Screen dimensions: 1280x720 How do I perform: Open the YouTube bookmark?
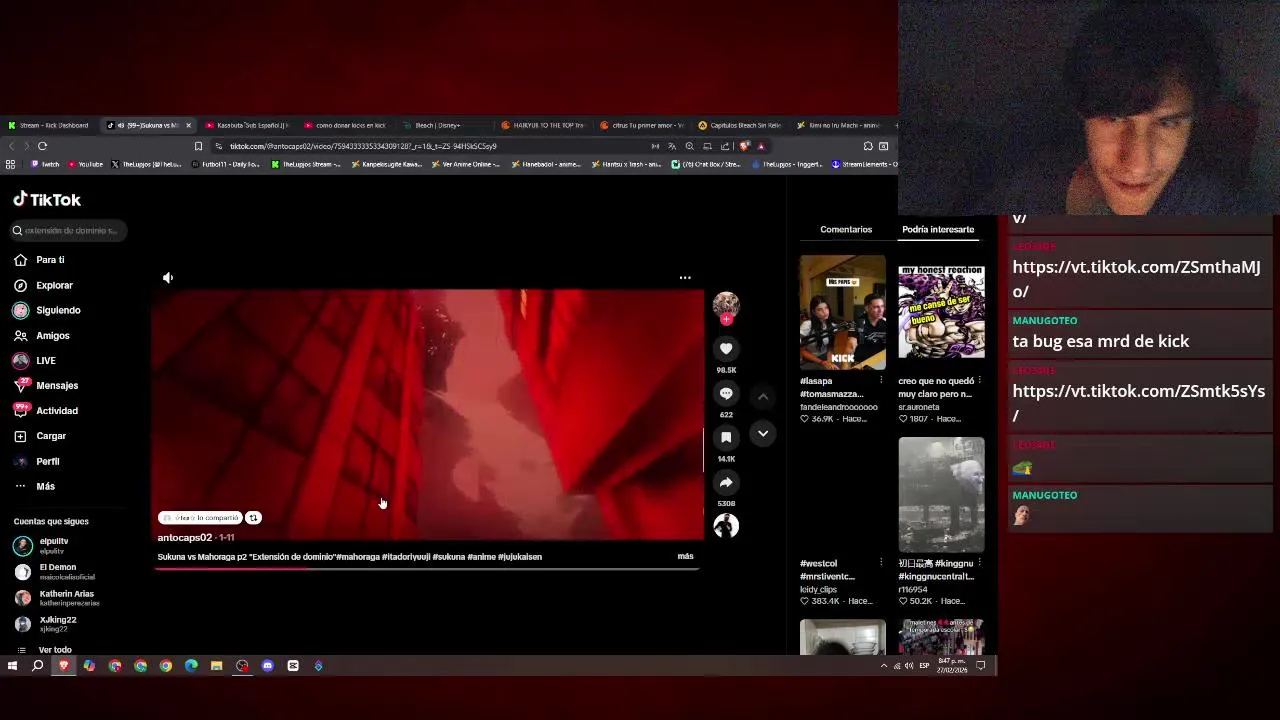(x=85, y=164)
